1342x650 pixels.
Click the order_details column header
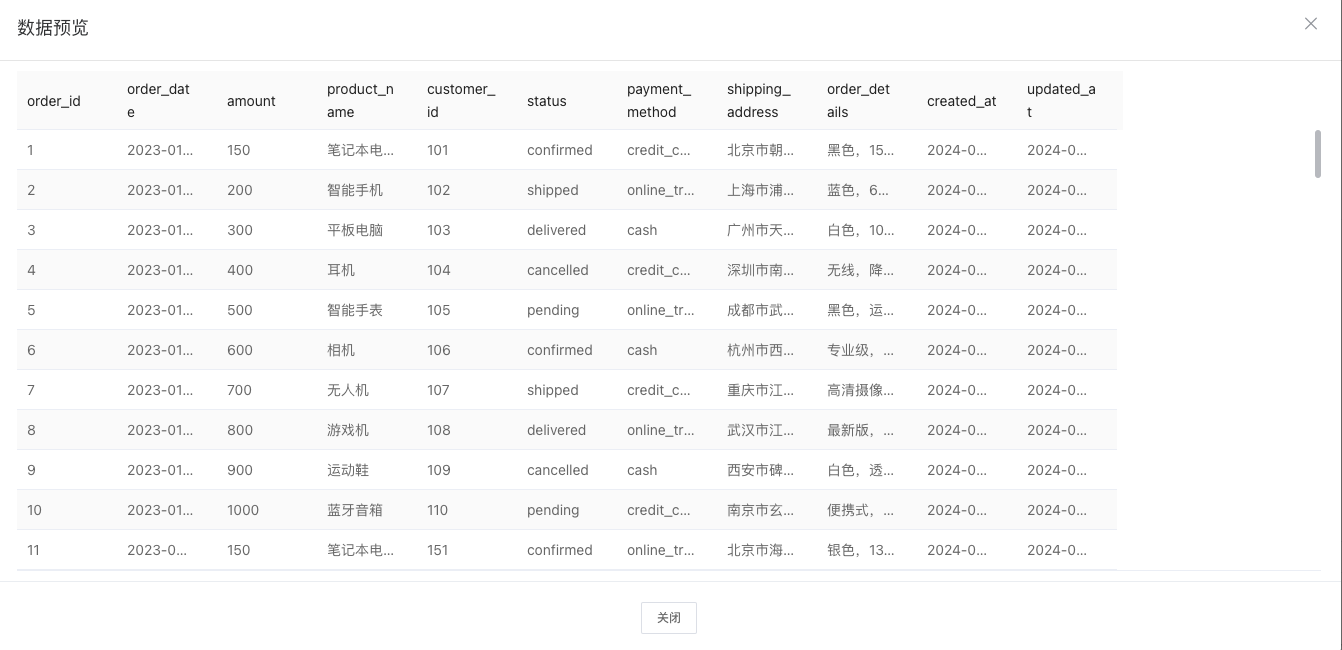click(x=858, y=101)
